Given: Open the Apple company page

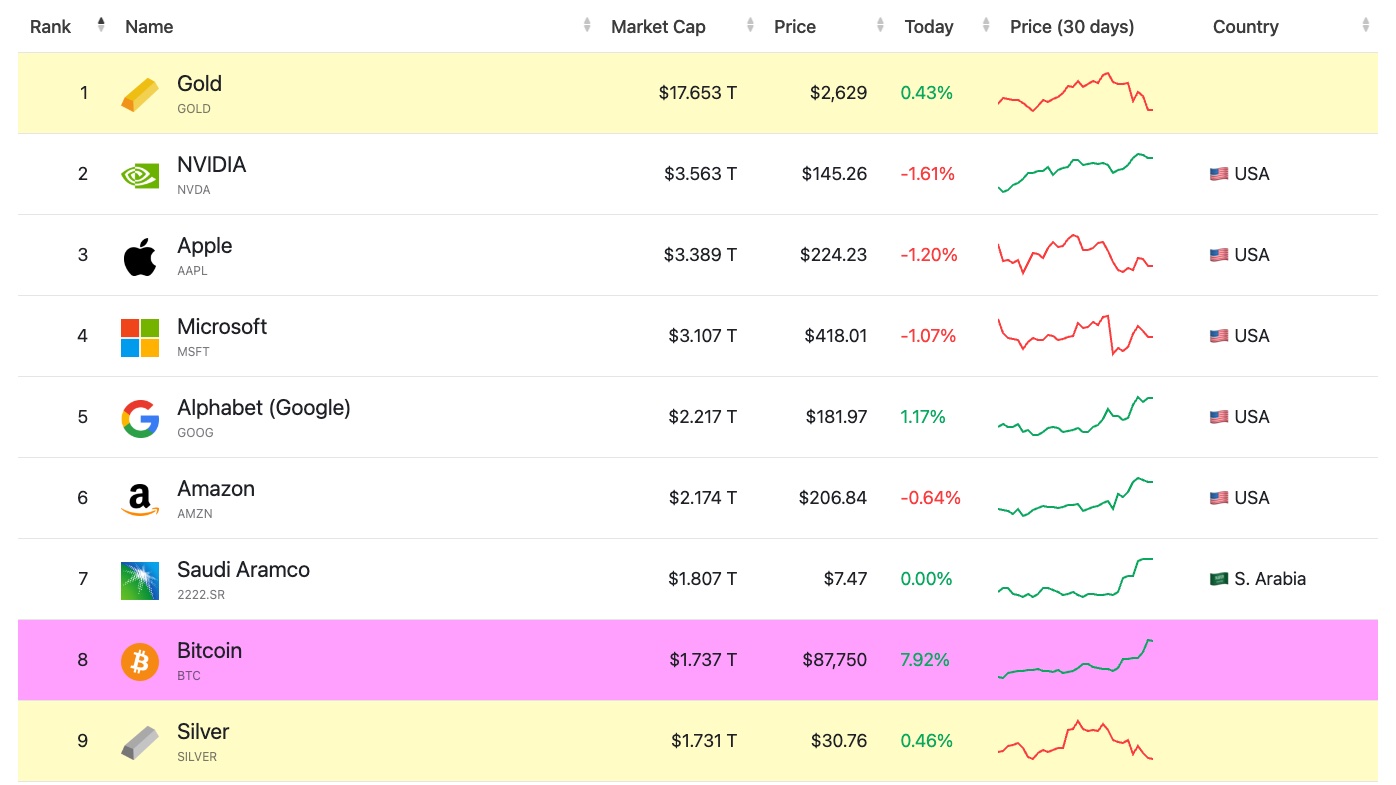Looking at the screenshot, I should [204, 246].
